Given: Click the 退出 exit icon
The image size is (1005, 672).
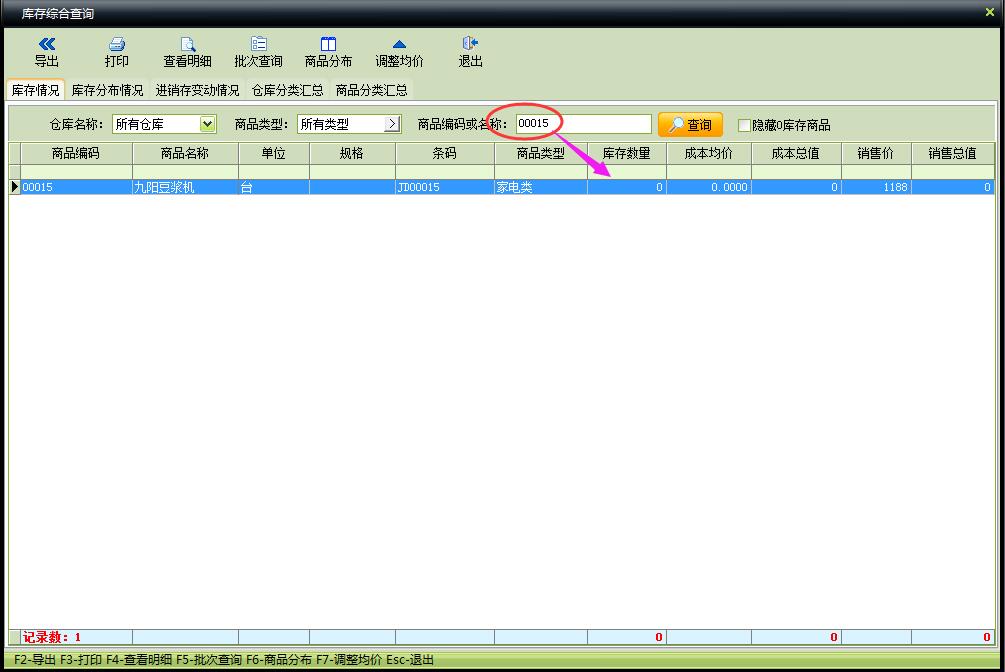Looking at the screenshot, I should coord(470,44).
